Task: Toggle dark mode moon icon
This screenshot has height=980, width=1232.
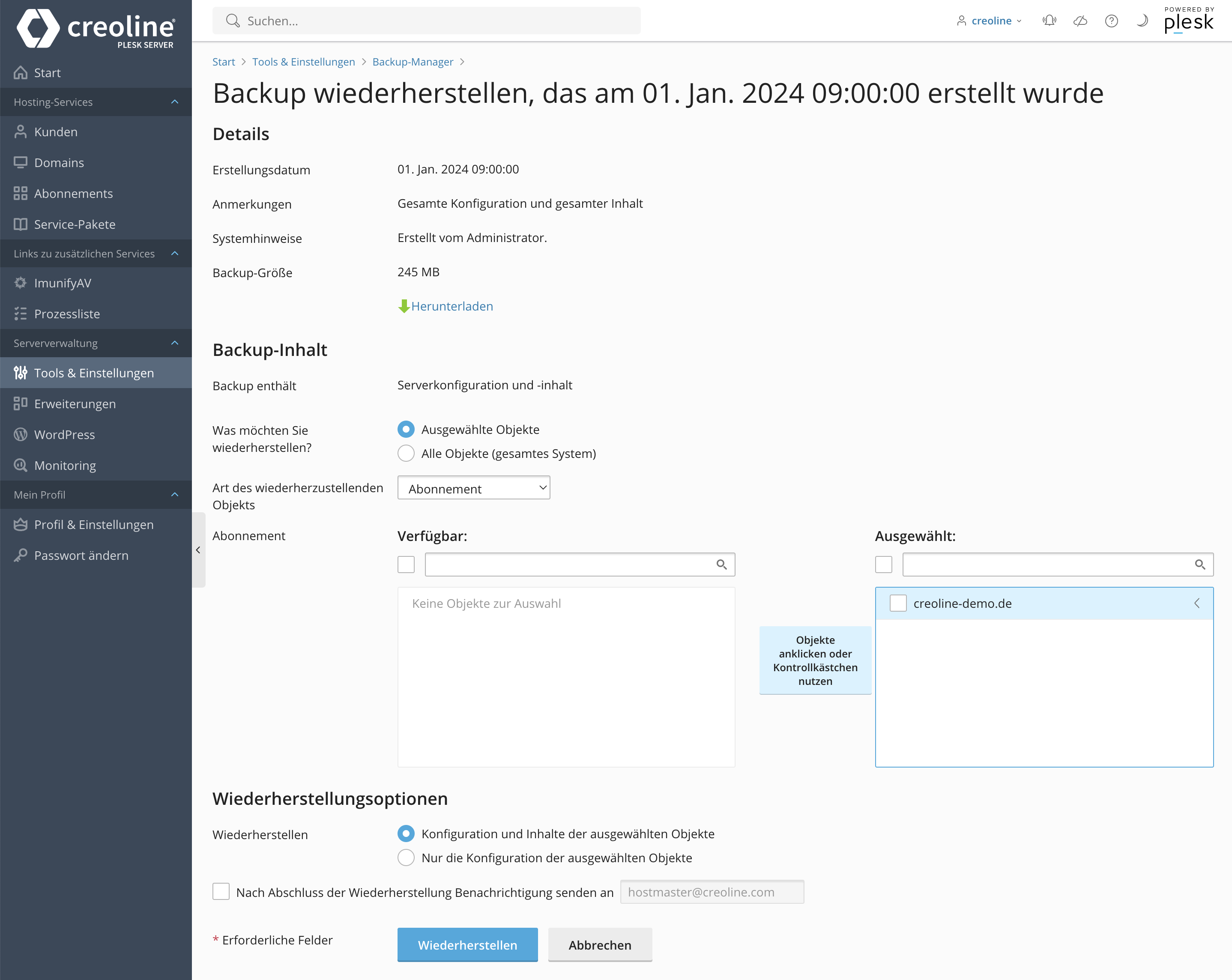Action: click(1142, 21)
